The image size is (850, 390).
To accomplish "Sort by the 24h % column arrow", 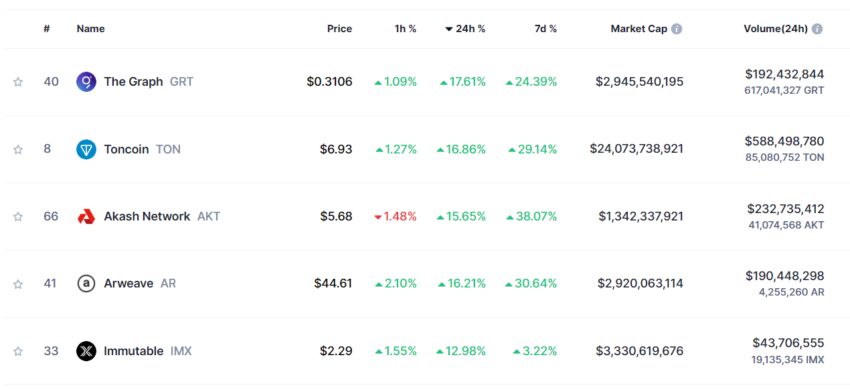I will click(x=449, y=29).
